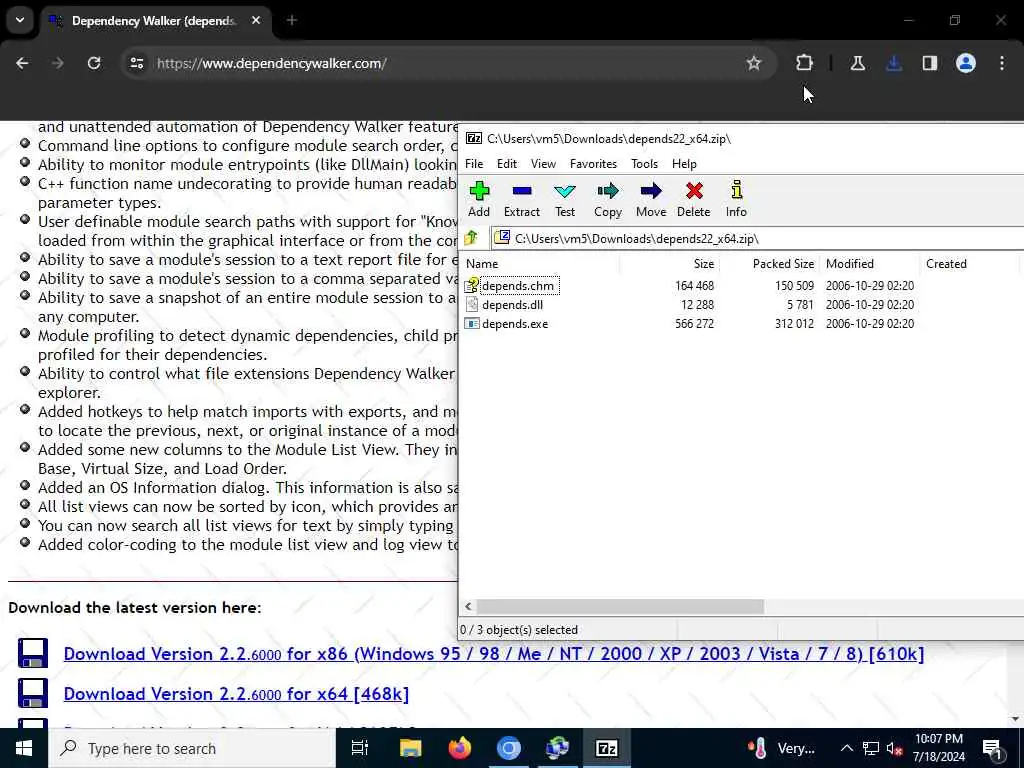1024x768 pixels.
Task: Click the Chrome address bar URL
Action: (x=272, y=63)
